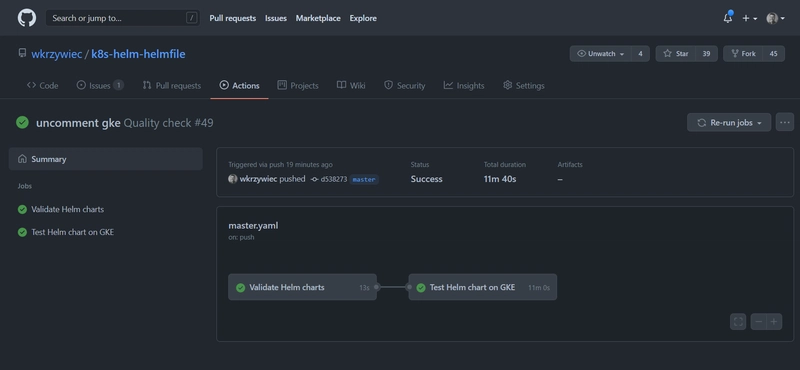800x370 pixels.
Task: Switch to the Insights tab
Action: click(464, 86)
